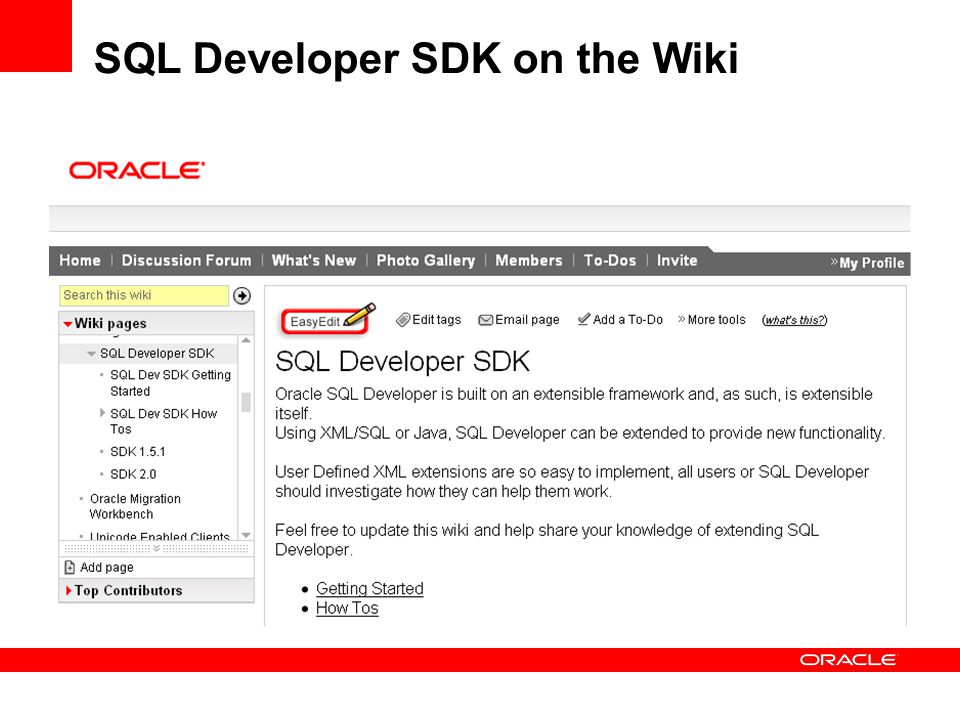Select the SDK 2.0 tree item
This screenshot has height=720, width=960.
point(133,474)
